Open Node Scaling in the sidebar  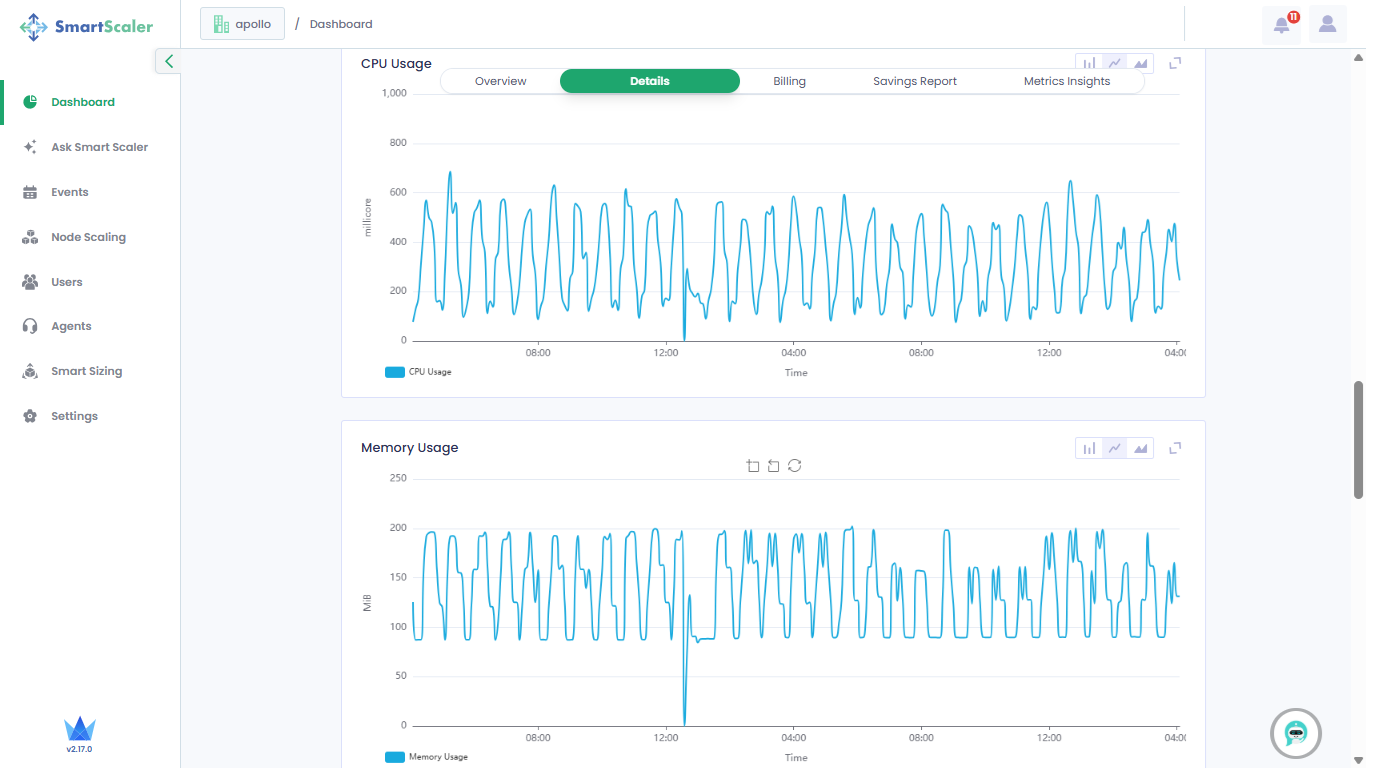pyautogui.click(x=88, y=237)
